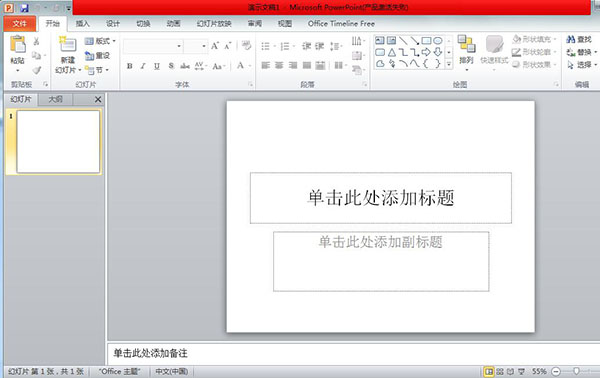Select the Text Box shape in gallery

pos(380,40)
